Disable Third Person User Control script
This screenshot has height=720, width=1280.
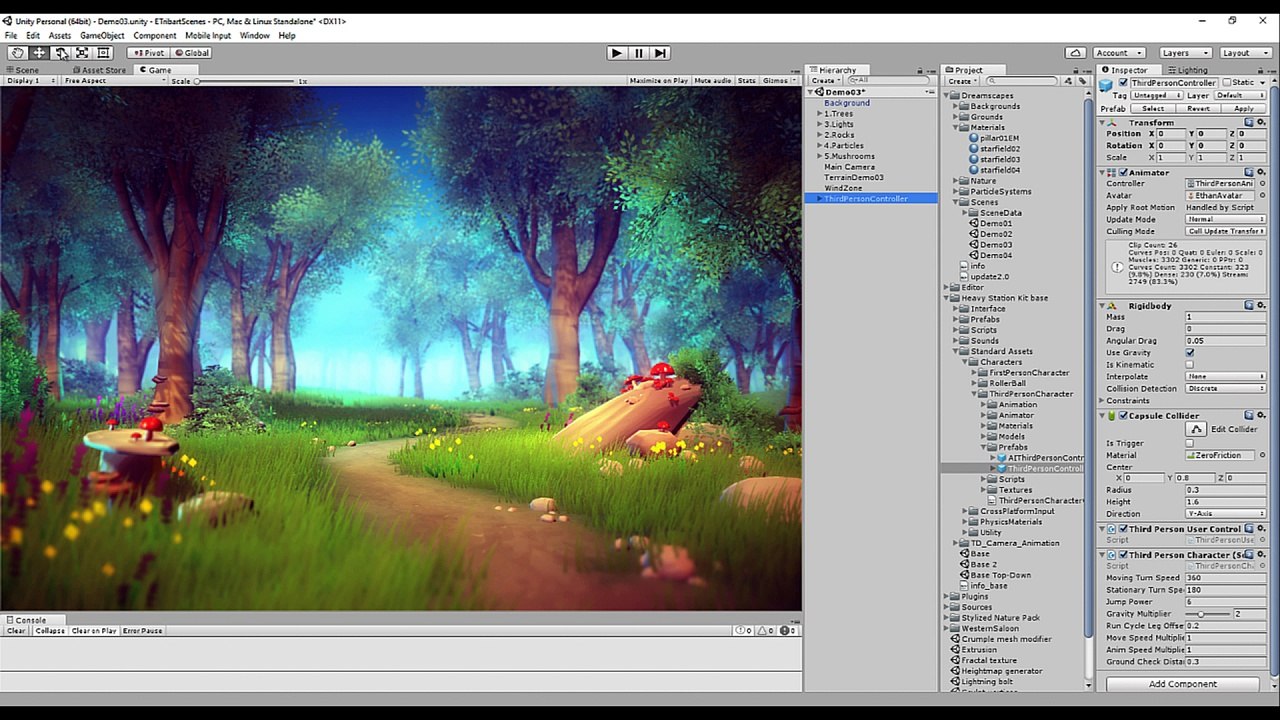[1123, 529]
